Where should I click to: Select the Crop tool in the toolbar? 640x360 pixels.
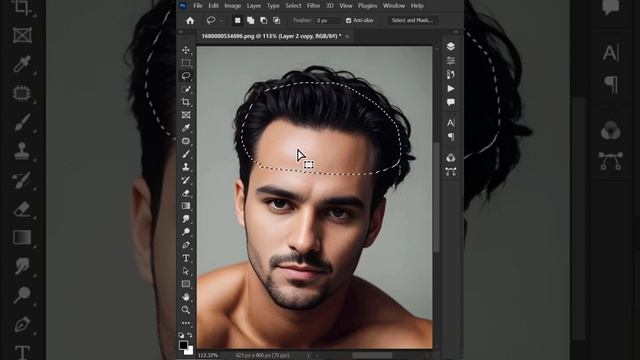pyautogui.click(x=186, y=102)
